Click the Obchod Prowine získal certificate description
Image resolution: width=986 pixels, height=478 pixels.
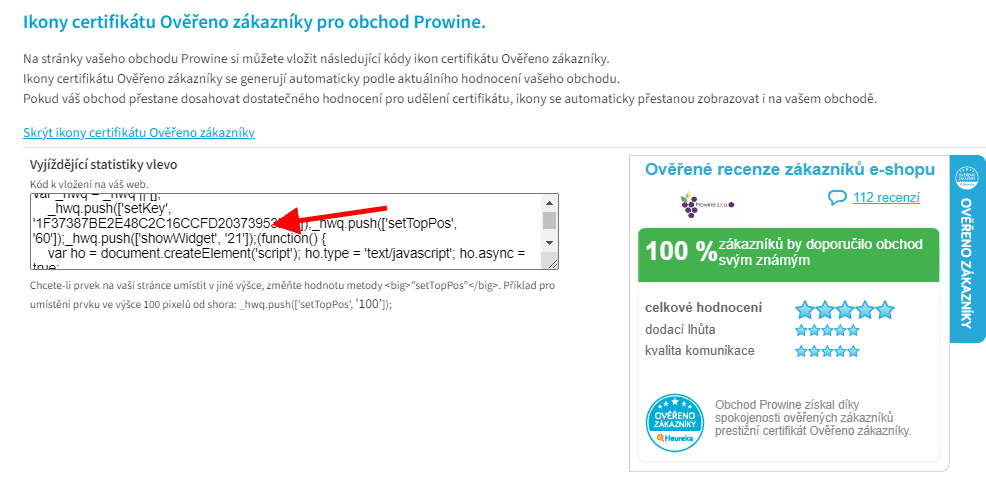click(x=812, y=418)
